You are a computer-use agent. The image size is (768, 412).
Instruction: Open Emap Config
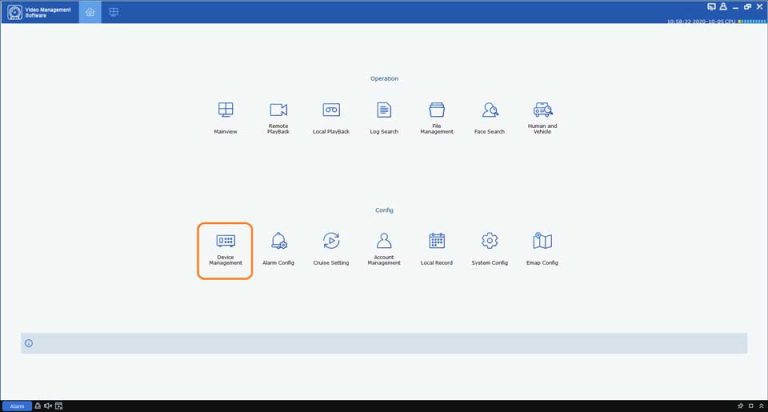[x=543, y=241]
